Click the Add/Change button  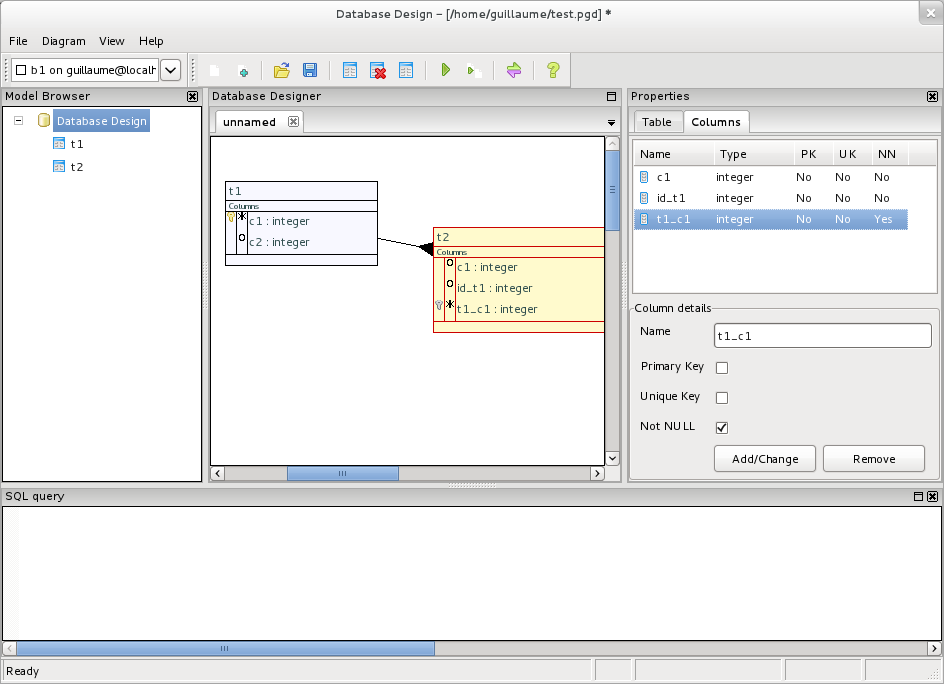tap(765, 459)
